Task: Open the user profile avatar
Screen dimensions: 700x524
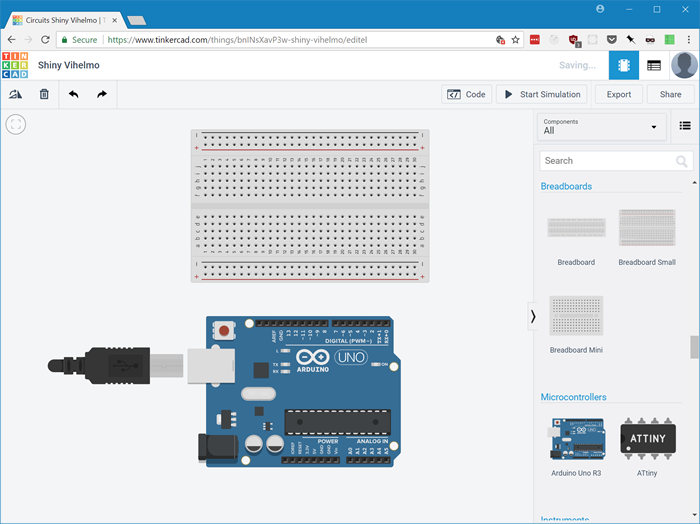Action: pos(684,65)
